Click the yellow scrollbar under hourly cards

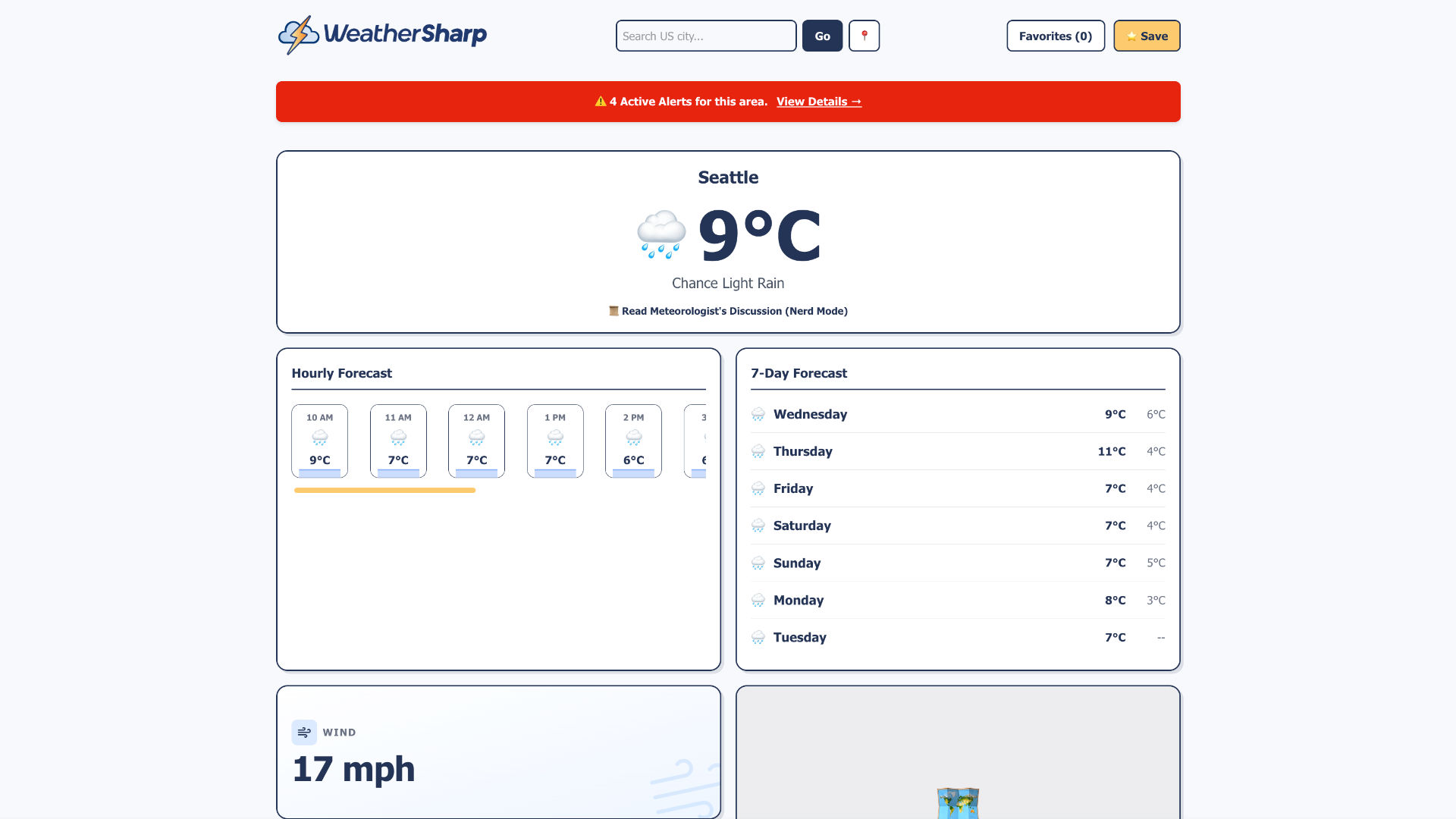384,491
